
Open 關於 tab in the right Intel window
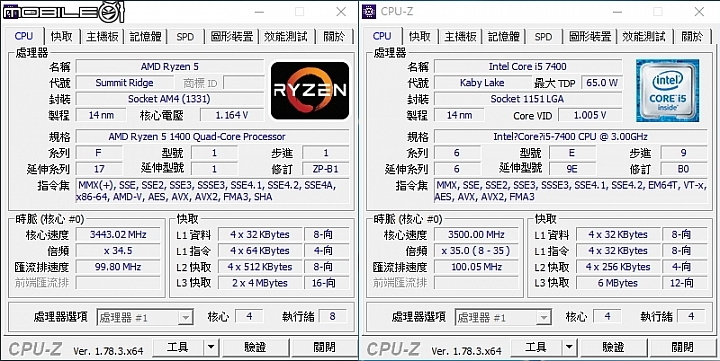click(692, 36)
